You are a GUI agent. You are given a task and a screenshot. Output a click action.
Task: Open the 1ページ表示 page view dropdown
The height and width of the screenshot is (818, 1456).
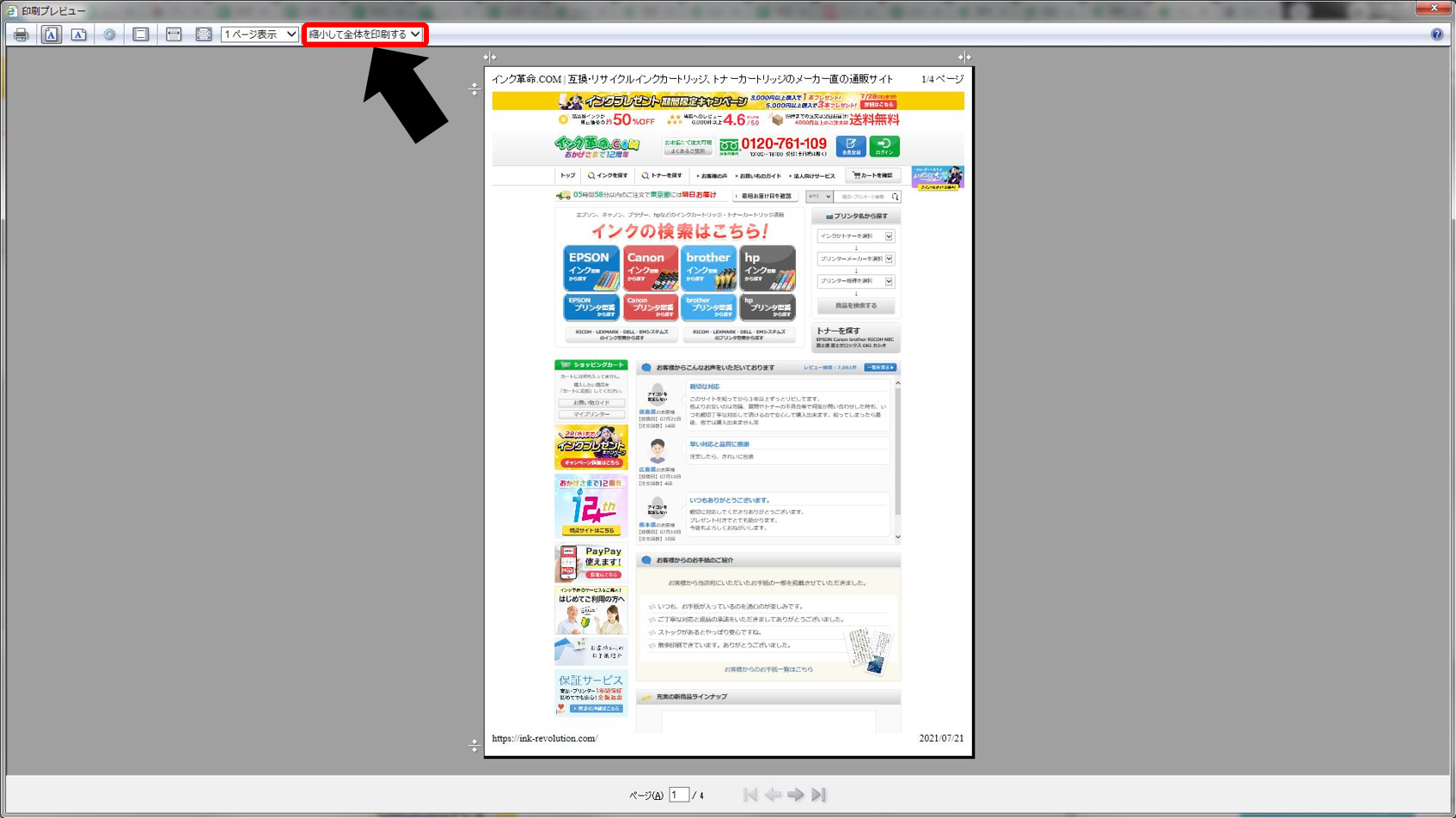(x=260, y=34)
